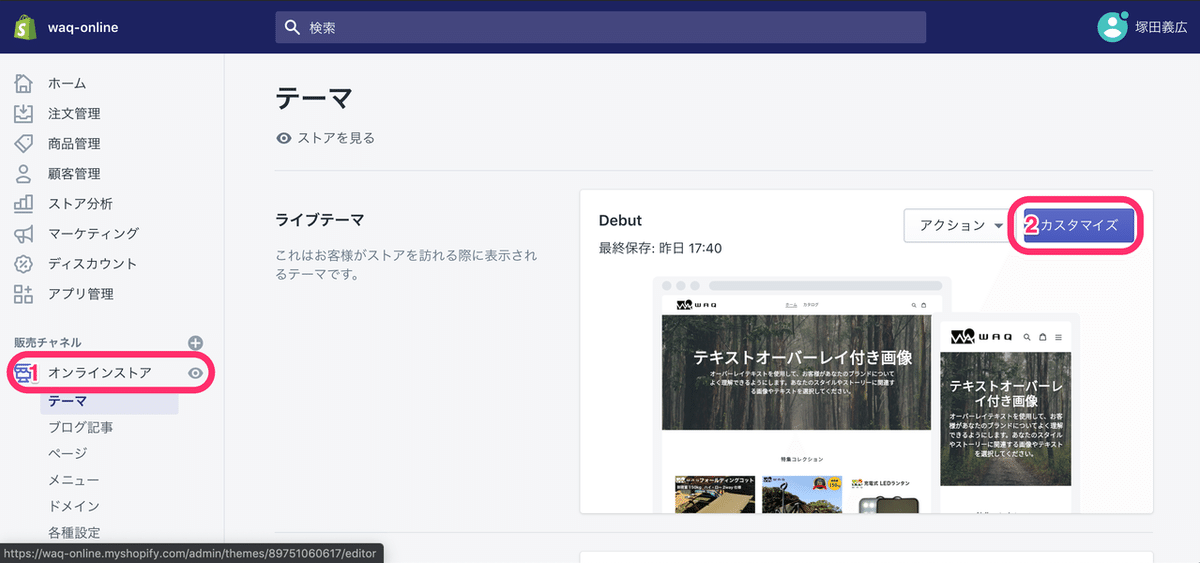Click the ライブテーマ heading
This screenshot has width=1200, height=563.
(320, 219)
